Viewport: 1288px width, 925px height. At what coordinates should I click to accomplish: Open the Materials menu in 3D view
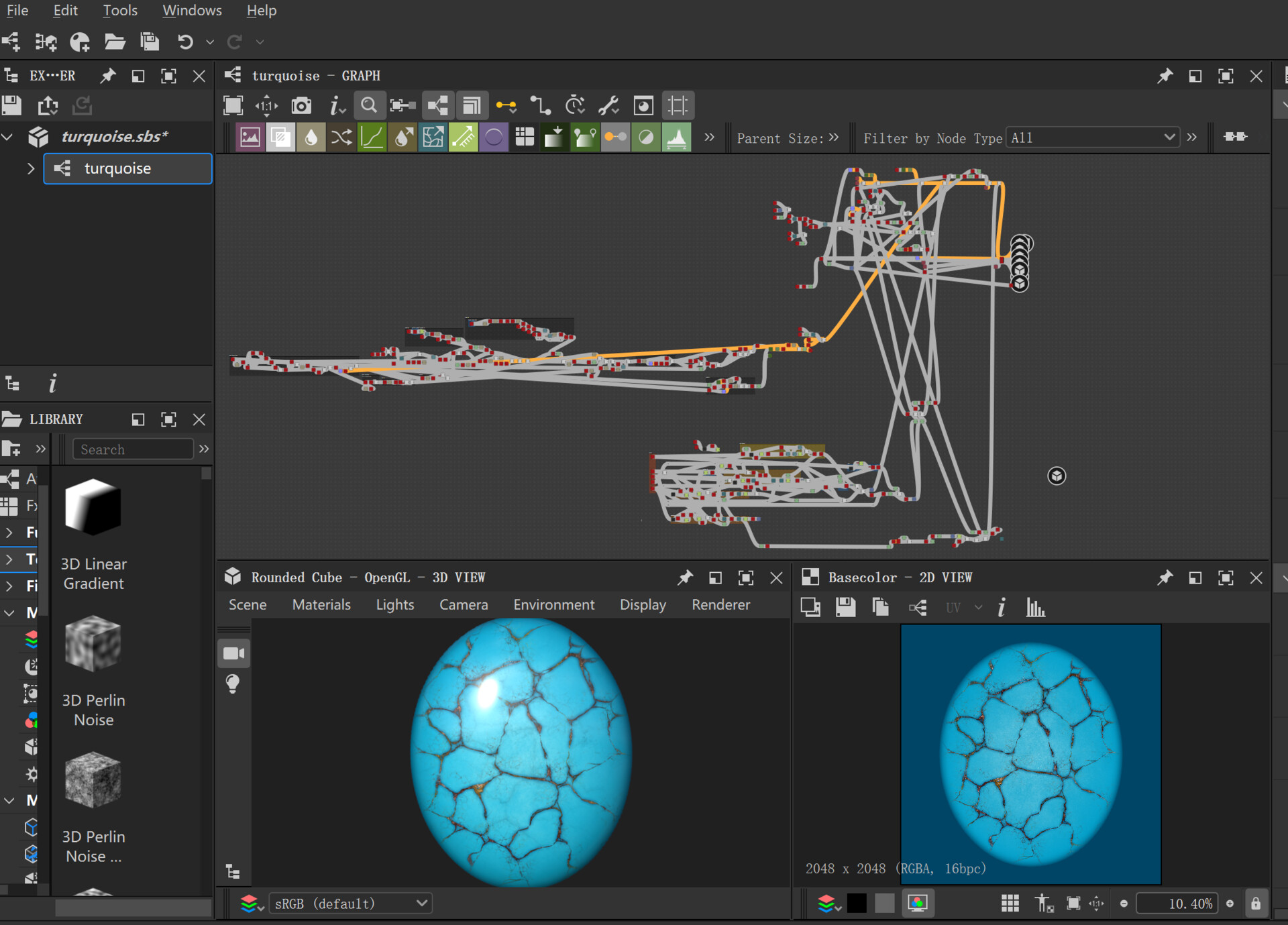[321, 605]
